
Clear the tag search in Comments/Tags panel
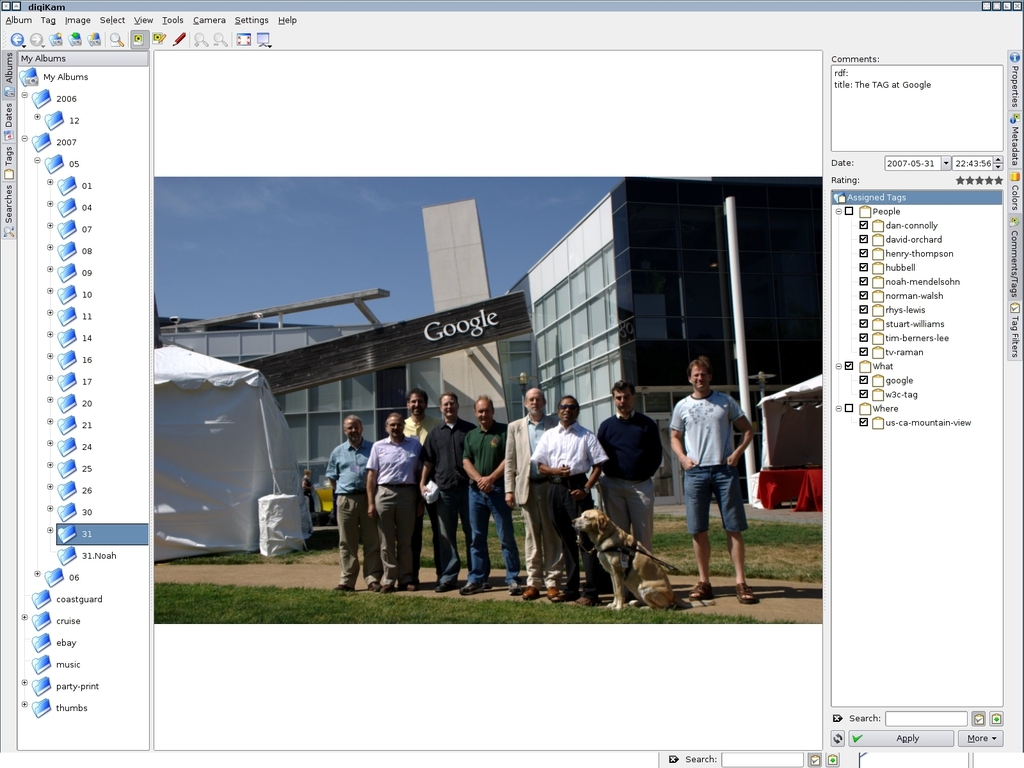[838, 718]
